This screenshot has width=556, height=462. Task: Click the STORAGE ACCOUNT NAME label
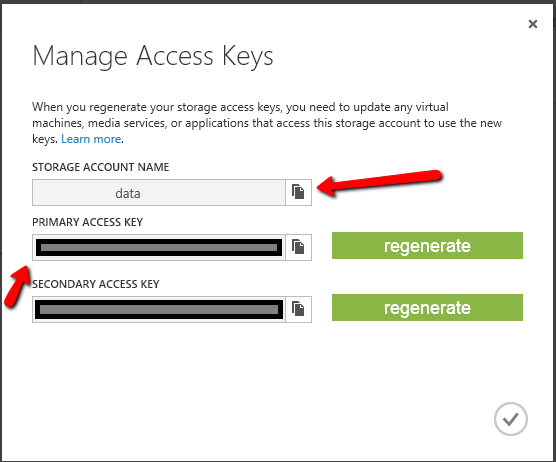click(101, 167)
